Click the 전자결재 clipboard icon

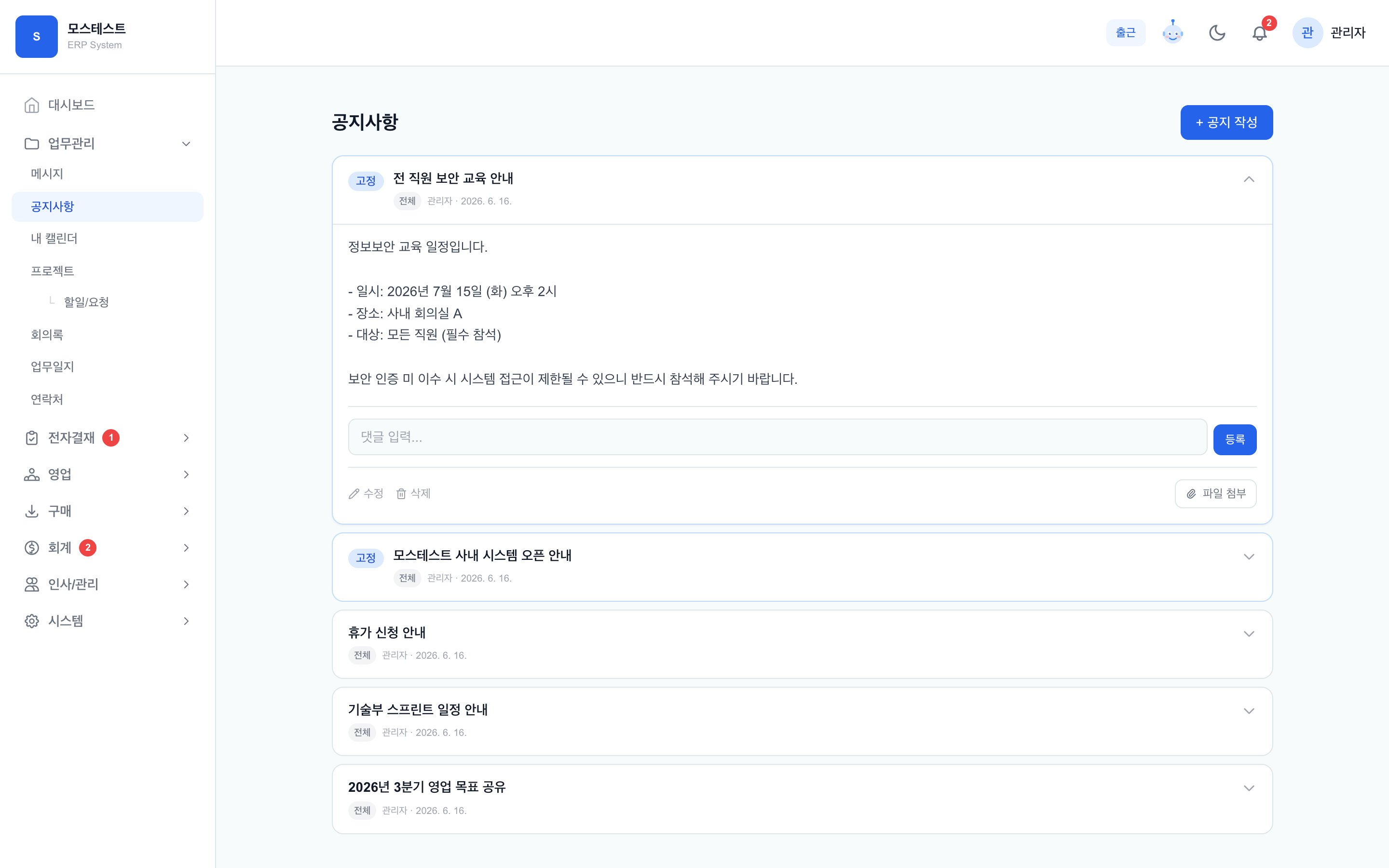(x=31, y=438)
